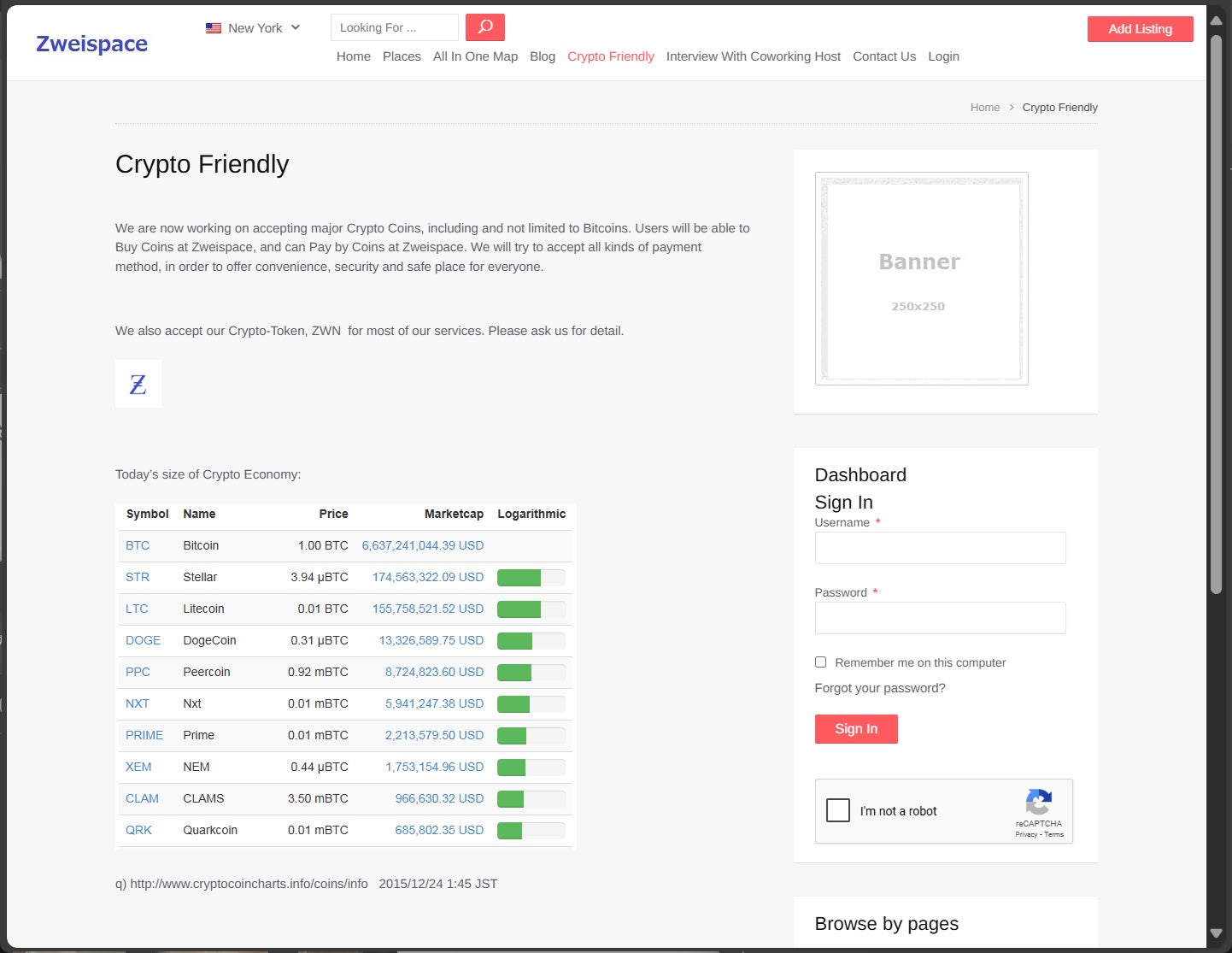
Task: Focus the Password input field
Action: click(x=940, y=618)
